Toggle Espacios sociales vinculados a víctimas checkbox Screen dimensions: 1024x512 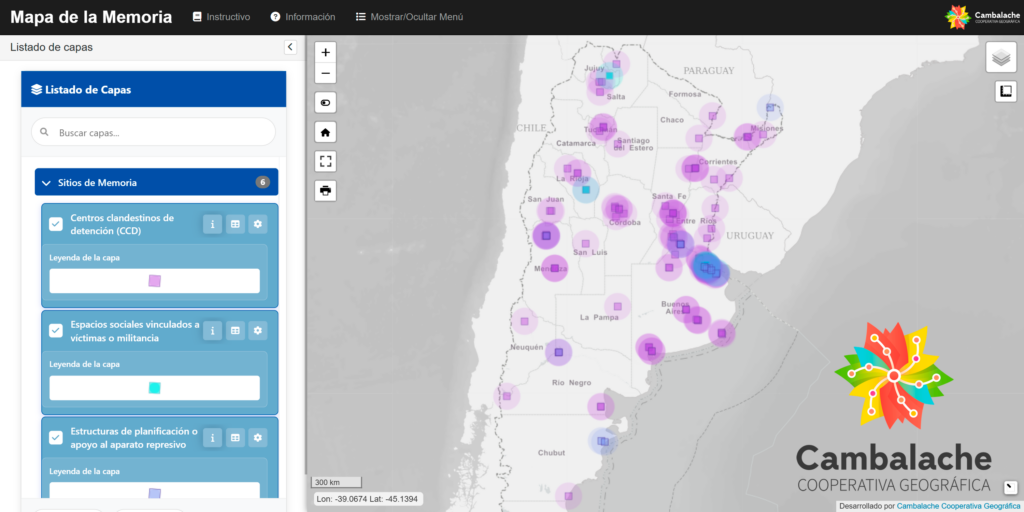56,330
